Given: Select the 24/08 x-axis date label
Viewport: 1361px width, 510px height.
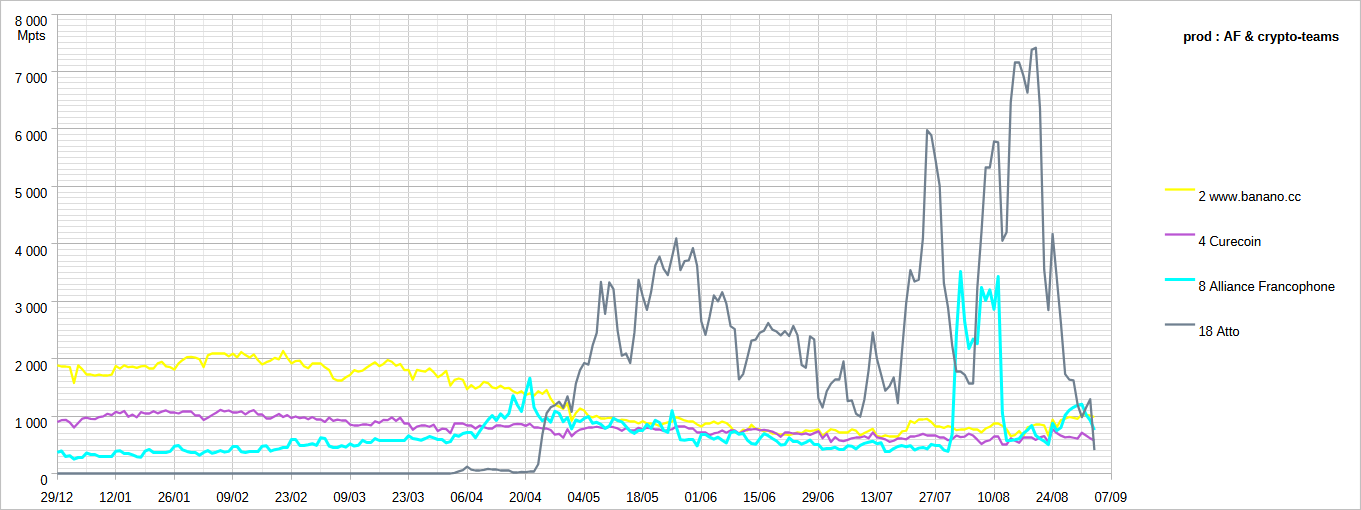Looking at the screenshot, I should click(x=1052, y=496).
